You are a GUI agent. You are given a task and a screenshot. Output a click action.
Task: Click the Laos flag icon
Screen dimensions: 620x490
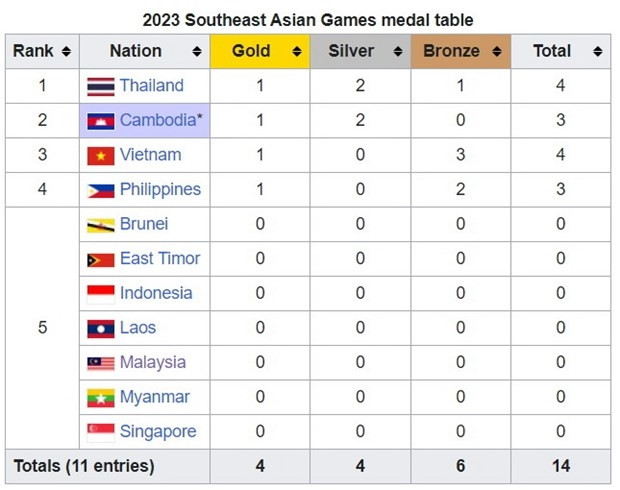[x=101, y=329]
